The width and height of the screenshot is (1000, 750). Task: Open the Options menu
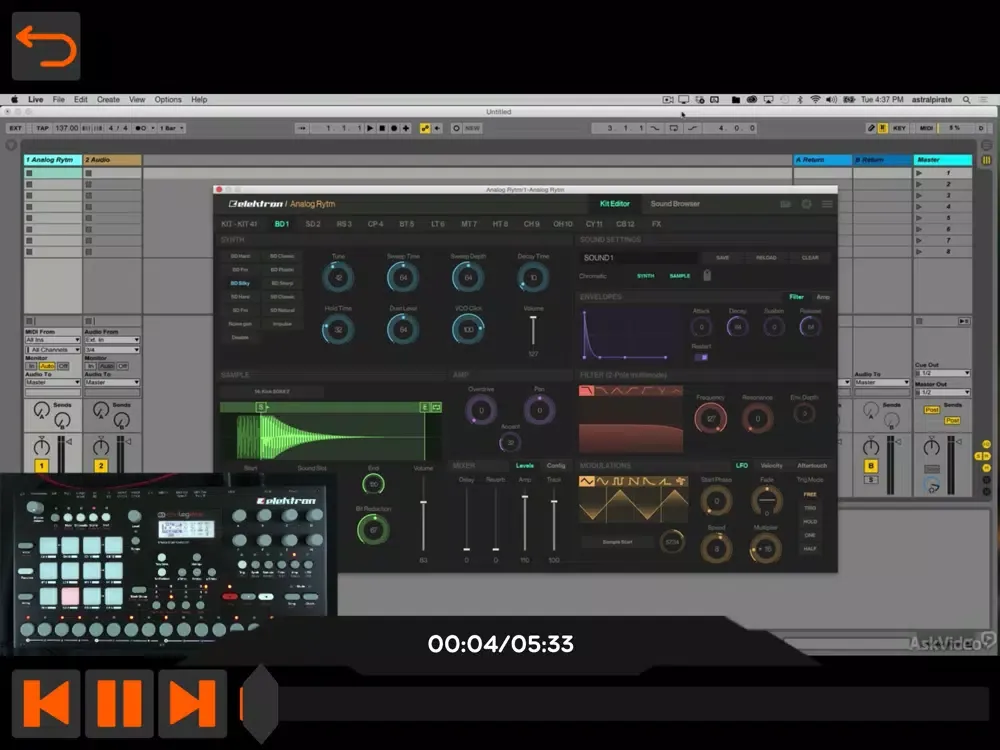coord(168,99)
